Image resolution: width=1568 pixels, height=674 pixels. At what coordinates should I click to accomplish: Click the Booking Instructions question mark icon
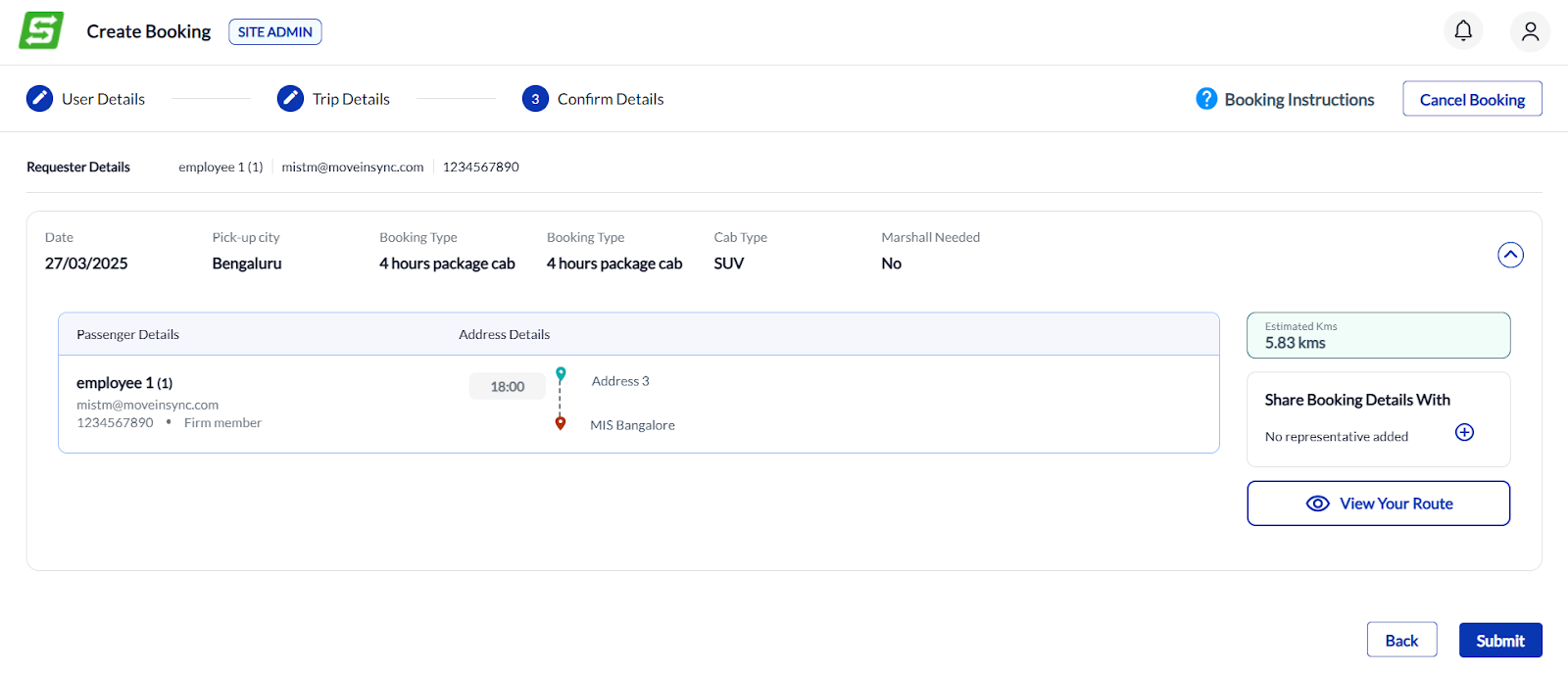click(x=1206, y=99)
